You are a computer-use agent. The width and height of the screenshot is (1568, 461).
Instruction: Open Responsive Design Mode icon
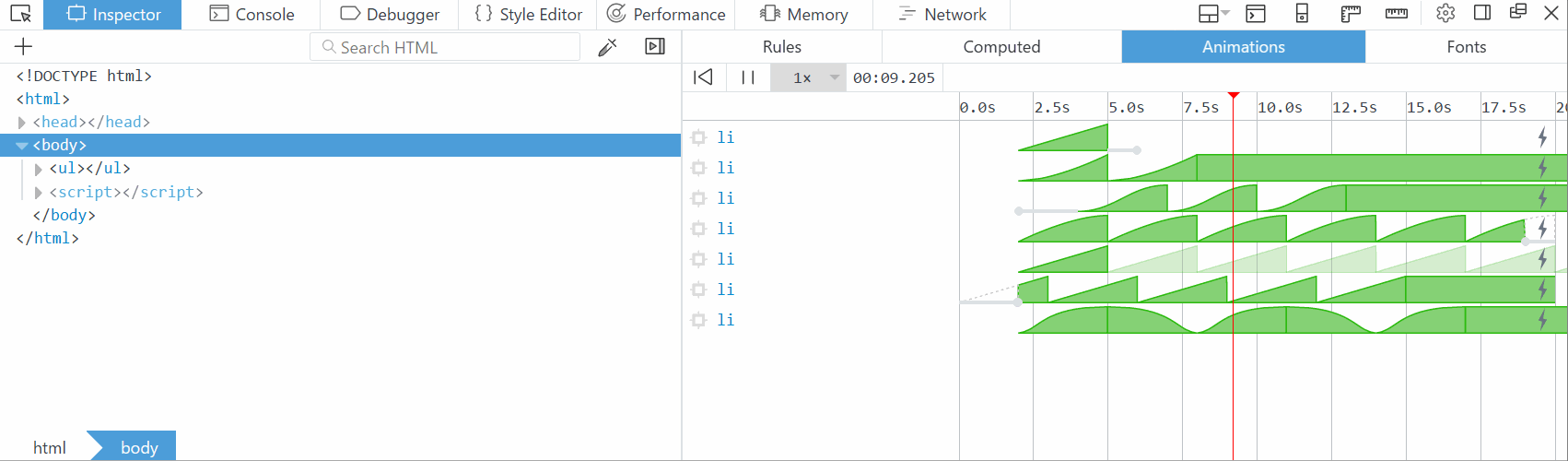click(x=1302, y=14)
